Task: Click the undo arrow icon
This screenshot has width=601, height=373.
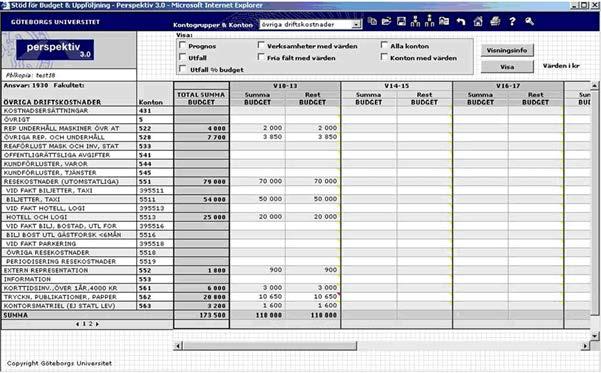Action: [x=461, y=22]
